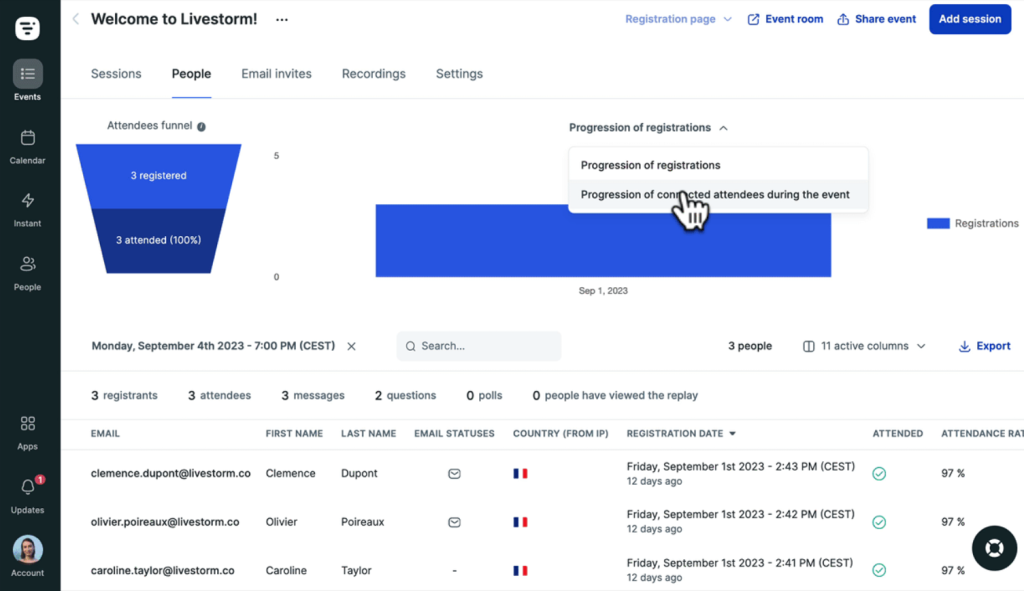Click the Export link
The image size is (1024, 591).
pos(984,346)
